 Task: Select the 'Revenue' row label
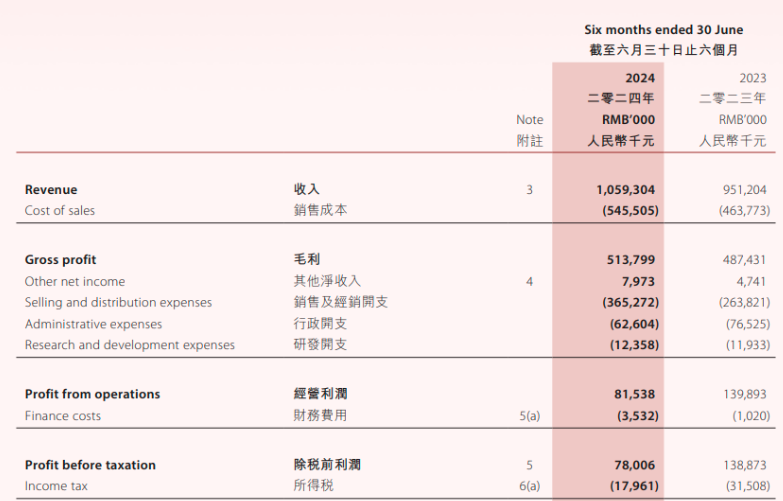pos(51,190)
